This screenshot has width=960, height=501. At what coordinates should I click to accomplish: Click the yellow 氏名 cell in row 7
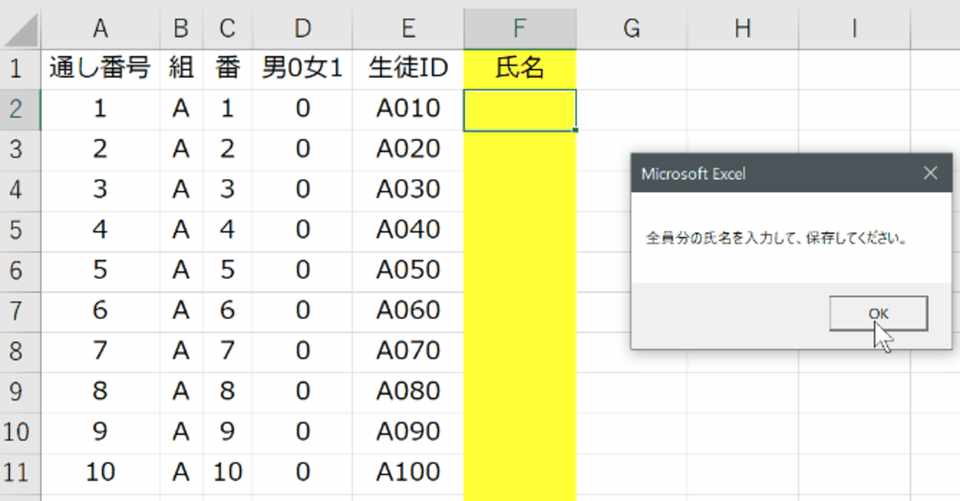tap(520, 312)
